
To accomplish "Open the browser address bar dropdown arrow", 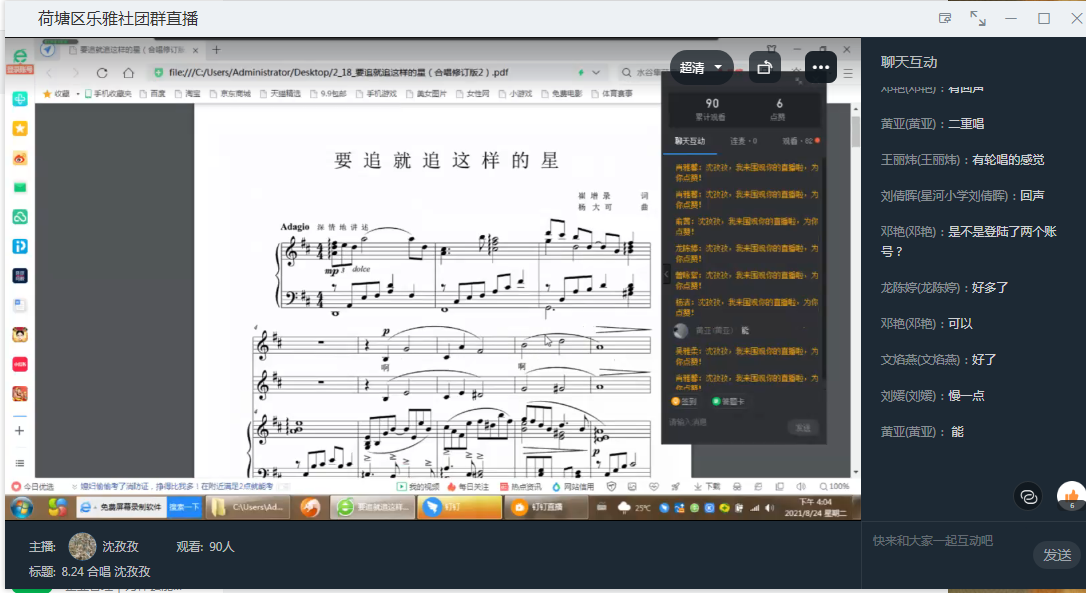I will point(598,72).
